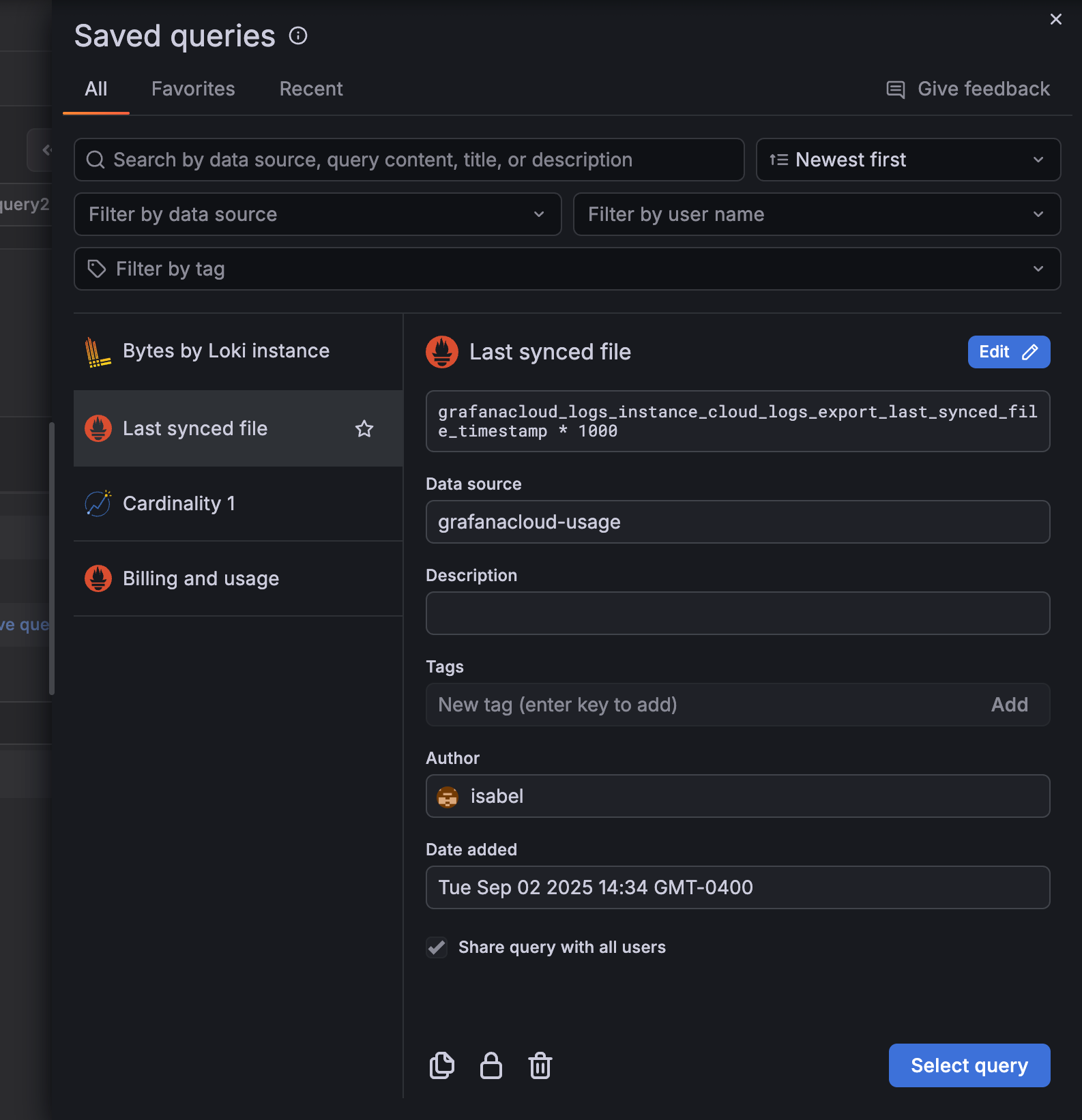This screenshot has height=1120, width=1082.
Task: Click the info icon beside Saved queries
Action: [x=298, y=35]
